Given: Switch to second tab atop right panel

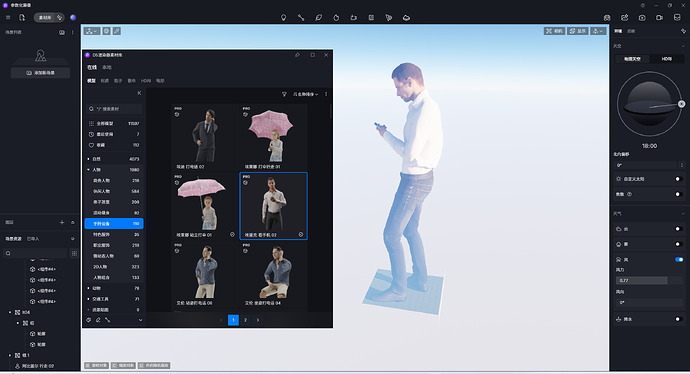Looking at the screenshot, I should [x=631, y=31].
